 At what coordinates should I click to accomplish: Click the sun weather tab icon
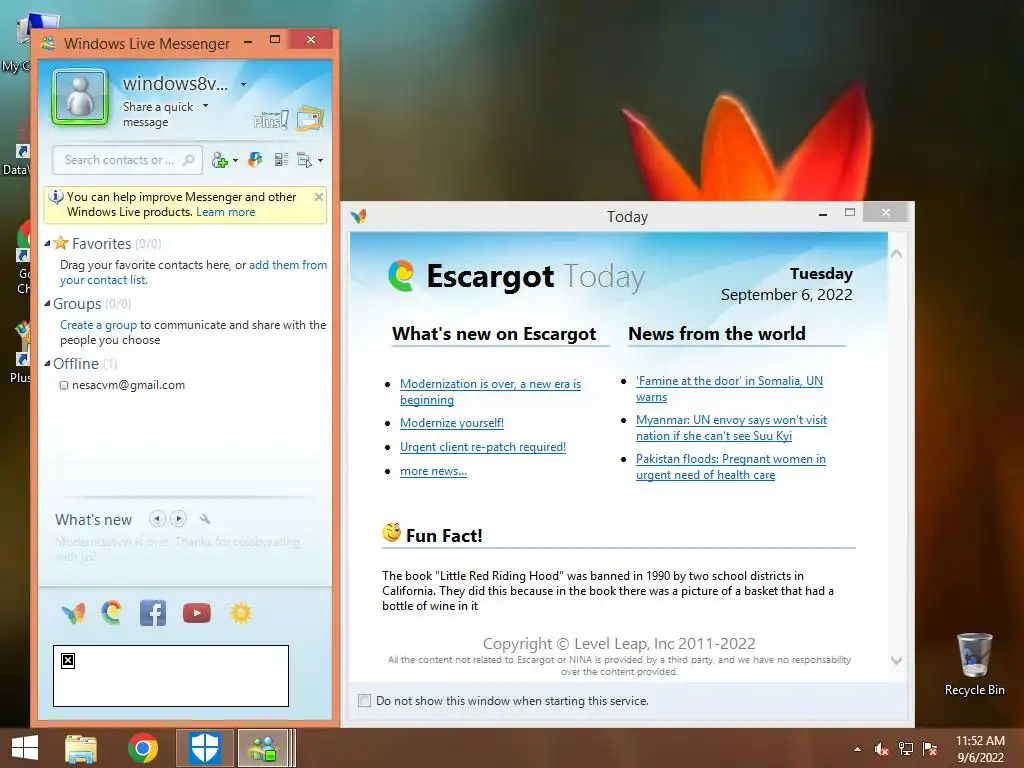[x=240, y=613]
